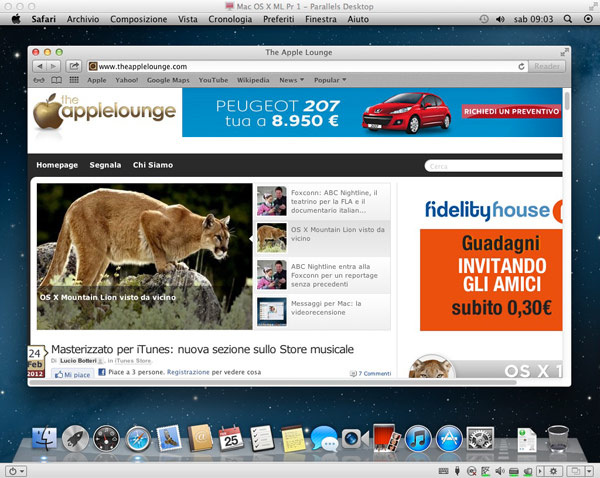Show bookmarks with the open book icon
600x478 pixels.
57,80
